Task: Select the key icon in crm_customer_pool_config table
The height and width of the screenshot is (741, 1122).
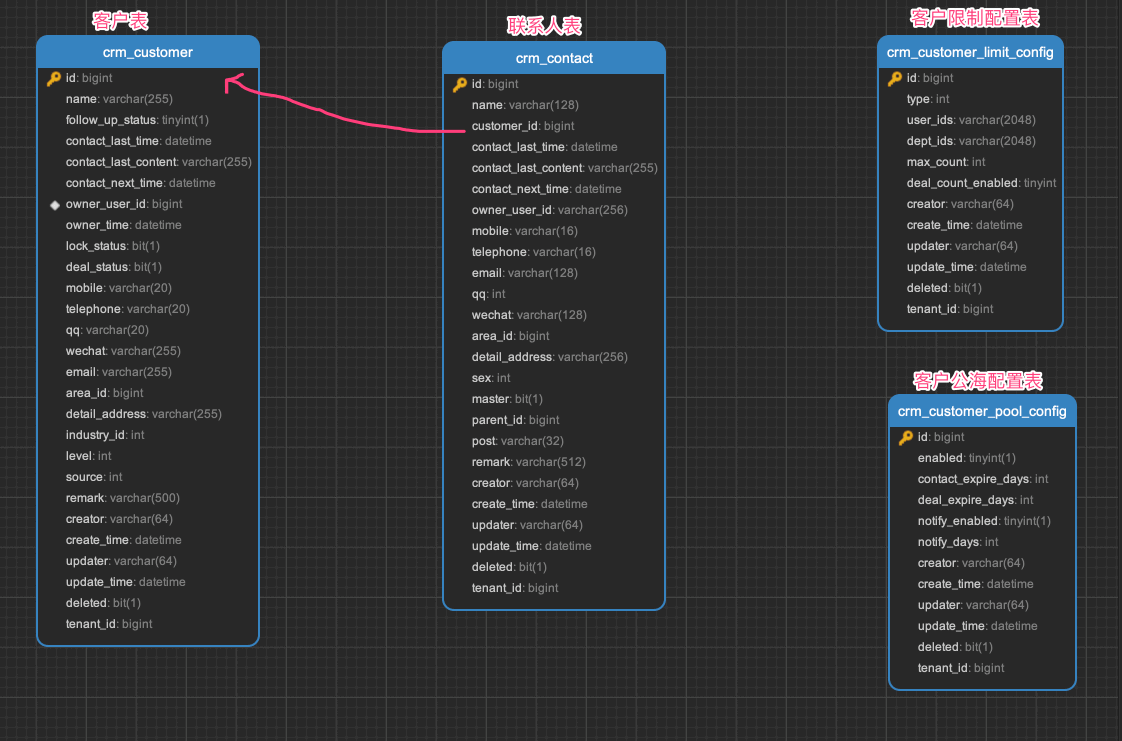Action: [x=906, y=437]
